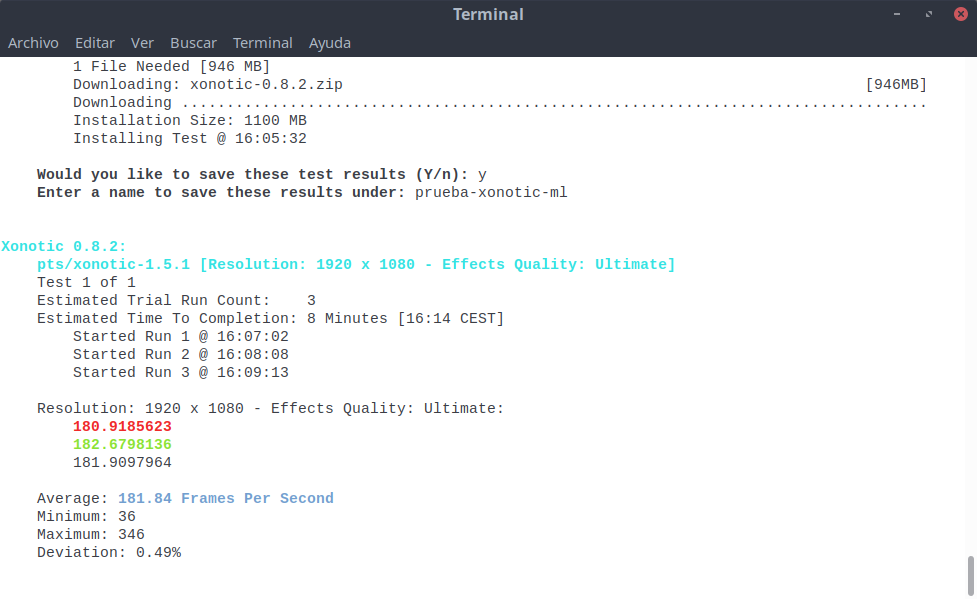Screen dimensions: 977x599
Task: Open the Terminal menu in menu bar
Action: pos(262,43)
